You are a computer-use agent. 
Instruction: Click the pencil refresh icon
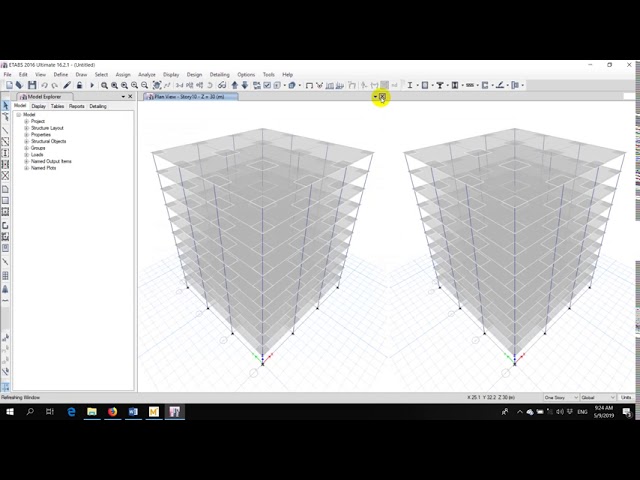point(67,85)
